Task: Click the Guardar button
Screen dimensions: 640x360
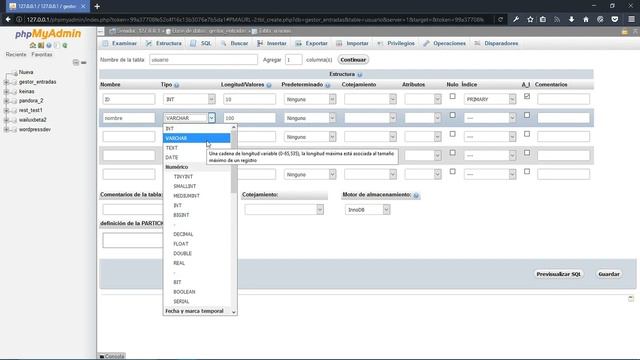Action: tap(609, 274)
